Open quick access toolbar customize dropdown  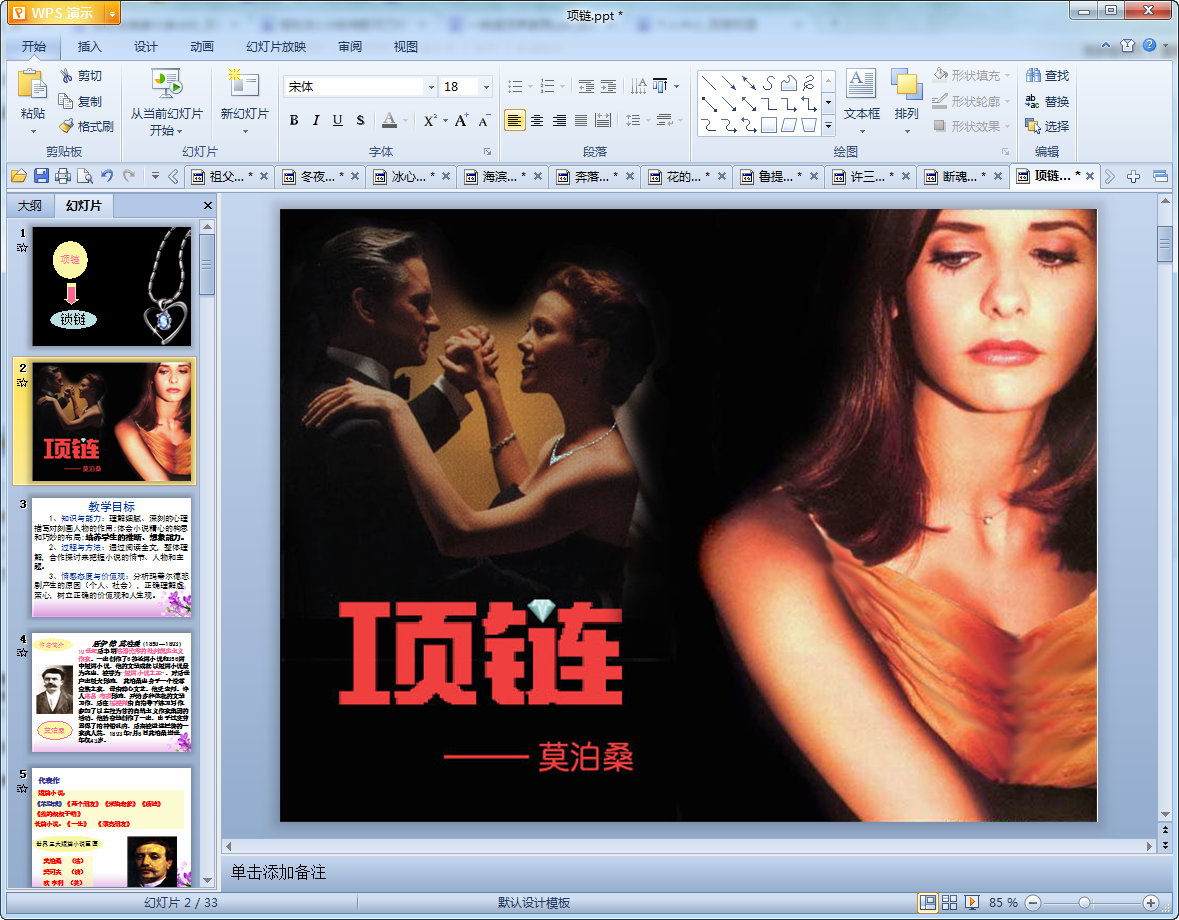[155, 176]
